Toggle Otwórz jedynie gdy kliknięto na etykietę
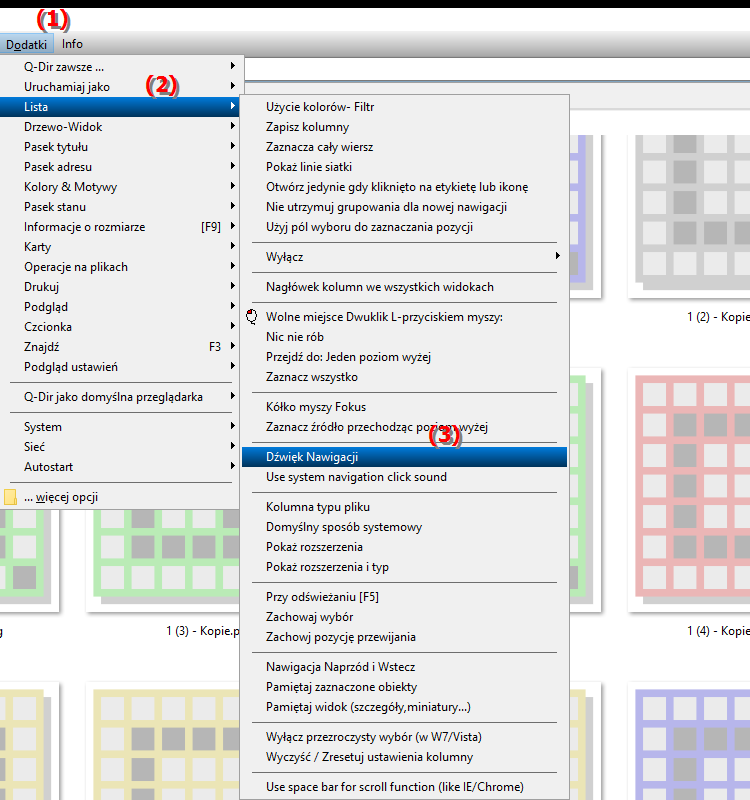 pos(404,187)
